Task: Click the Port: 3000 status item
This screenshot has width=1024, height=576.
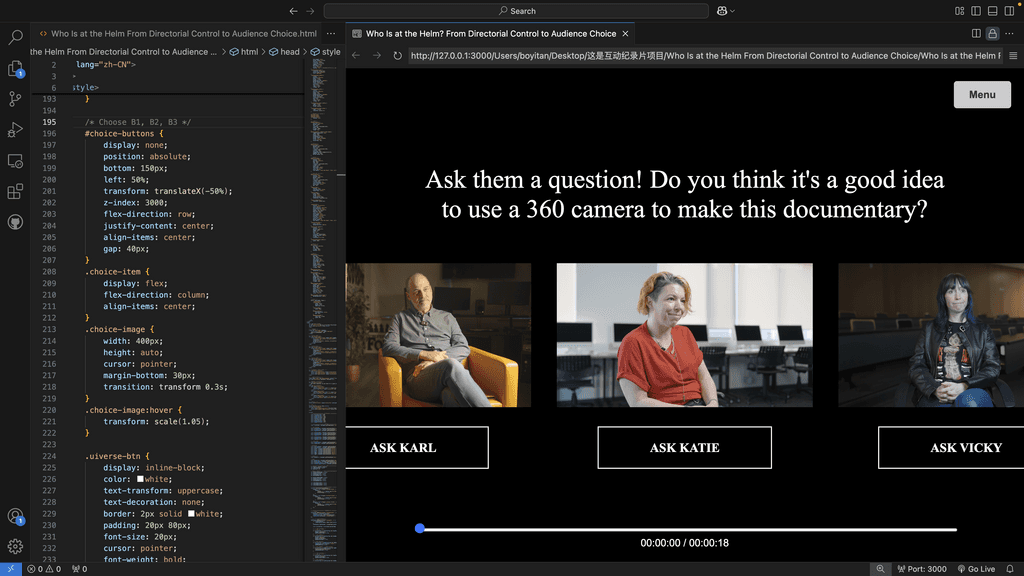Action: (x=921, y=569)
